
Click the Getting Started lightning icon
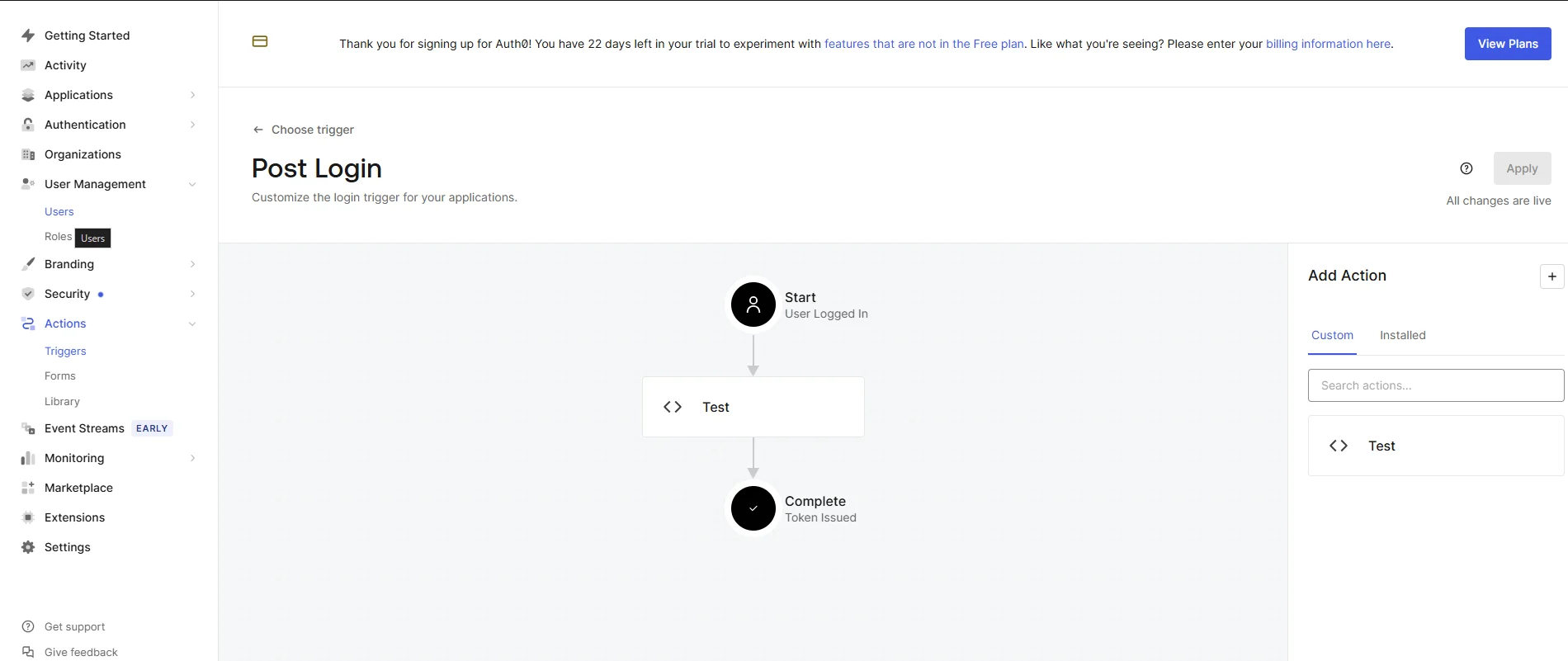point(27,35)
